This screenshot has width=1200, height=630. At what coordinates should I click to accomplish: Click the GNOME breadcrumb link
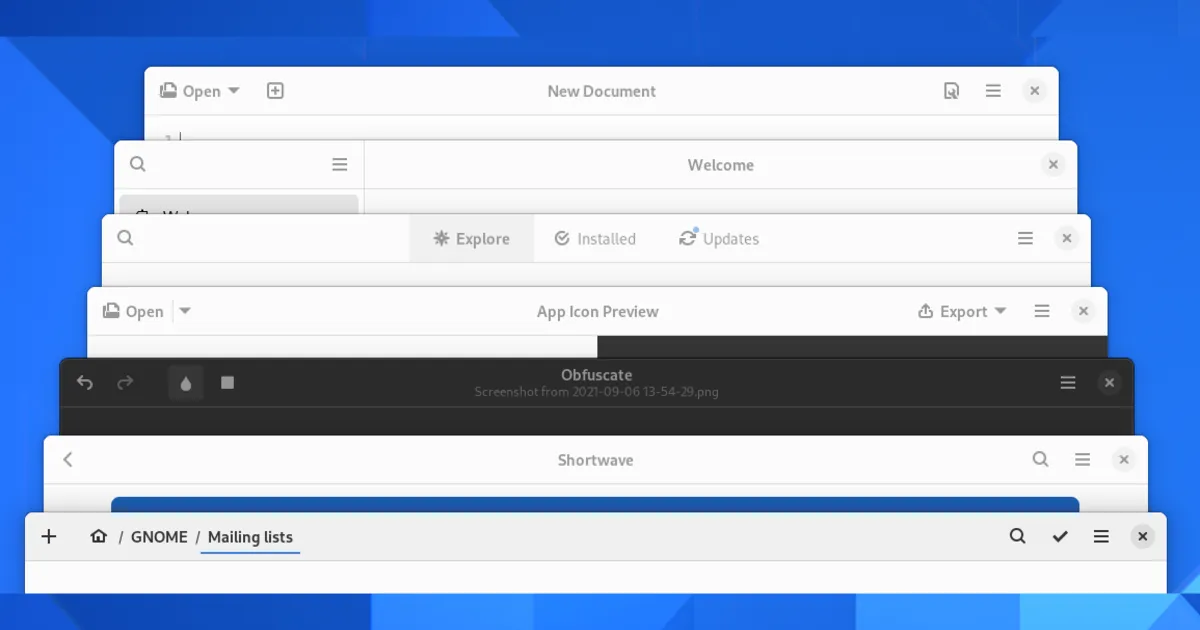click(159, 537)
